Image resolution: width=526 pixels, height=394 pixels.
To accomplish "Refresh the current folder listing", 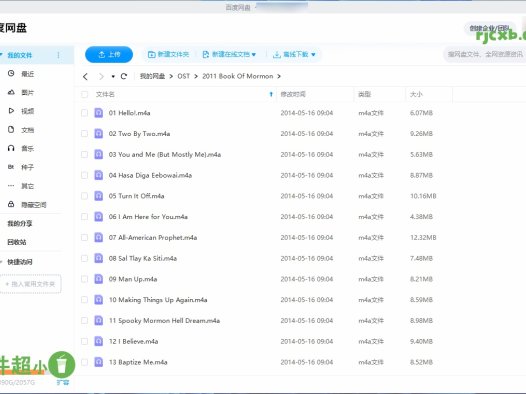I will (x=124, y=76).
